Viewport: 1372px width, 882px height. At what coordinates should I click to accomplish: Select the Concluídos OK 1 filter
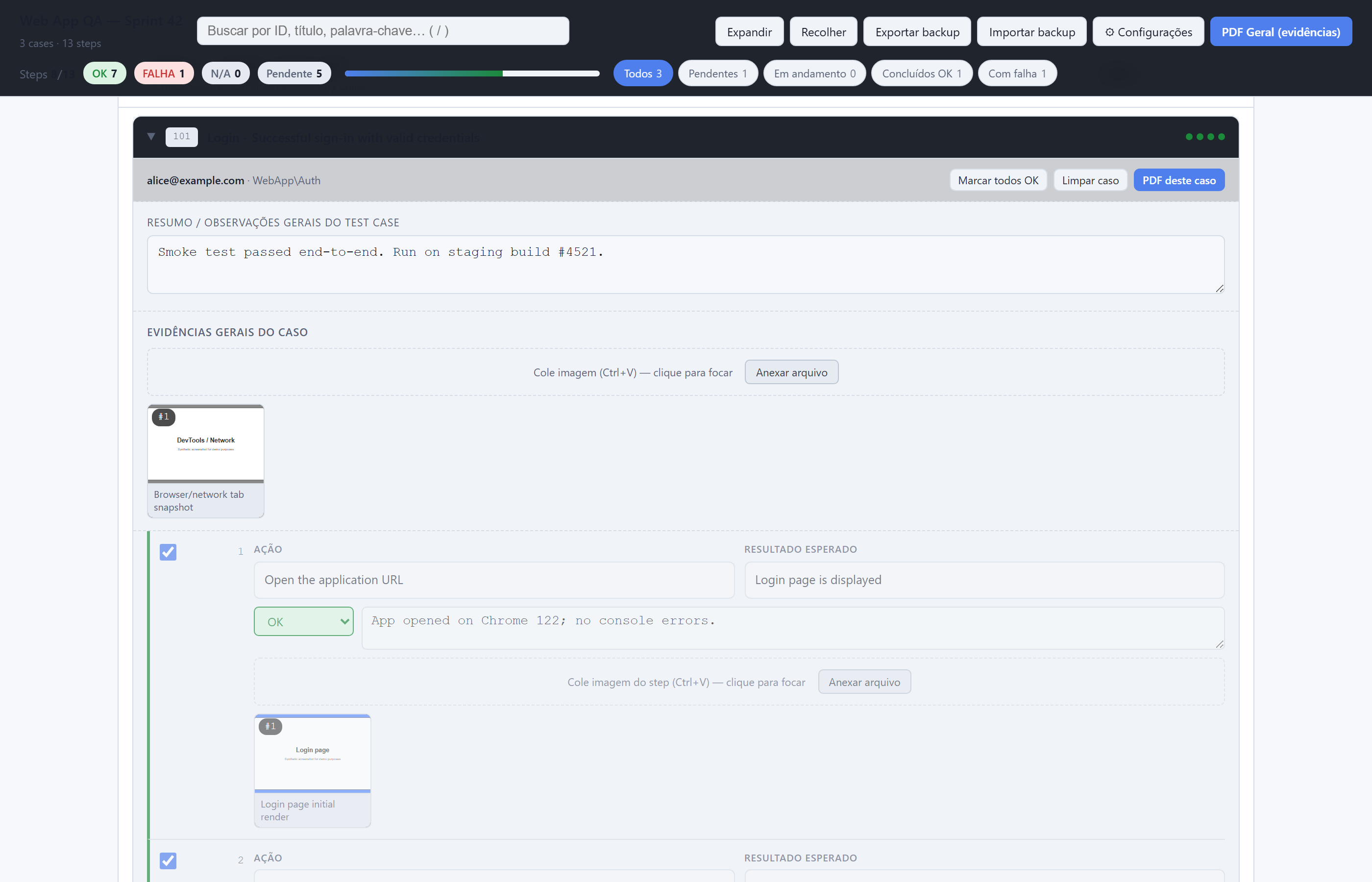[921, 73]
